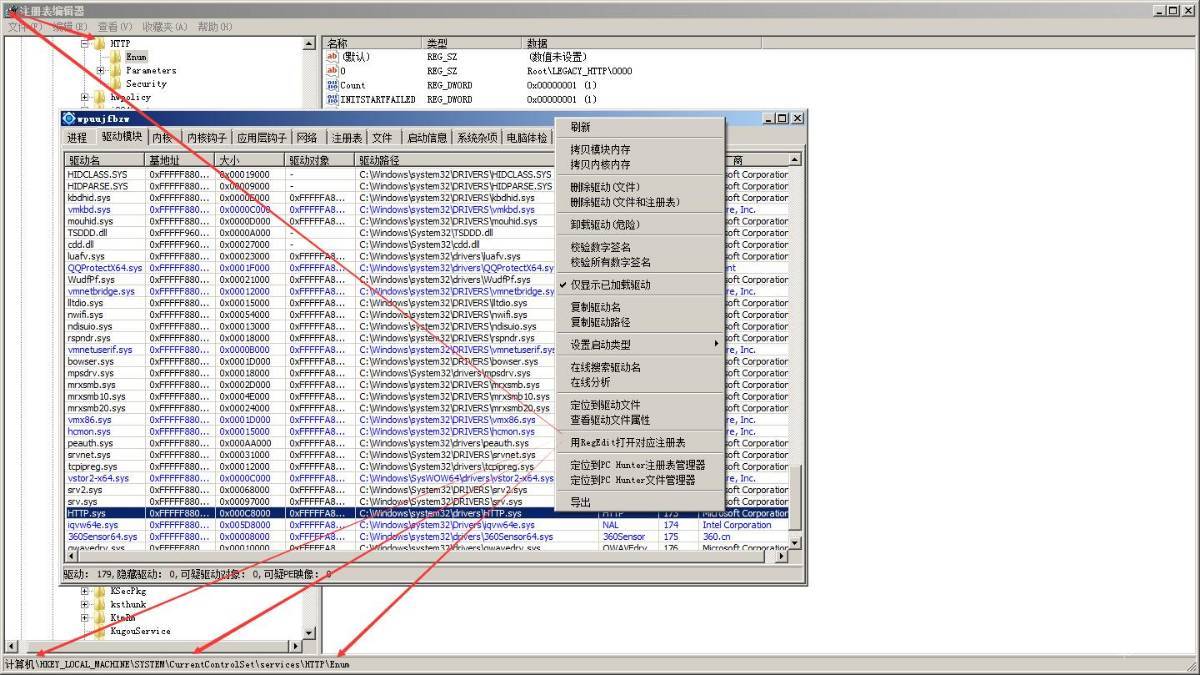
Task: Click the Registry Editor title bar icon
Action: (12, 10)
